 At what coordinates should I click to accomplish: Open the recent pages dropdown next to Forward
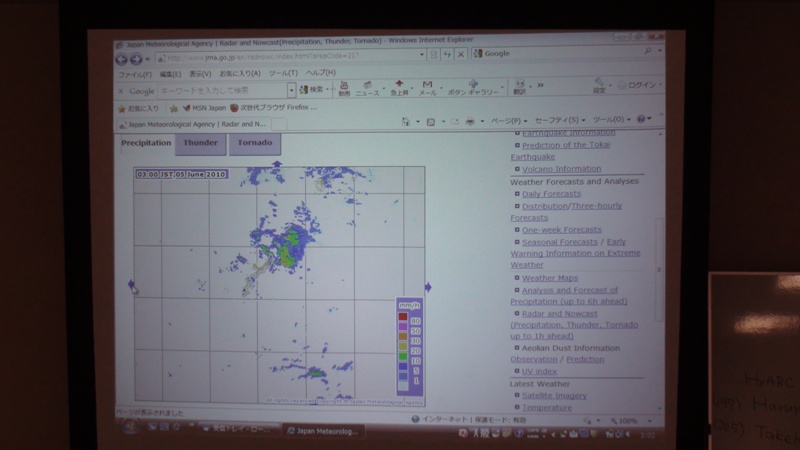coord(147,60)
